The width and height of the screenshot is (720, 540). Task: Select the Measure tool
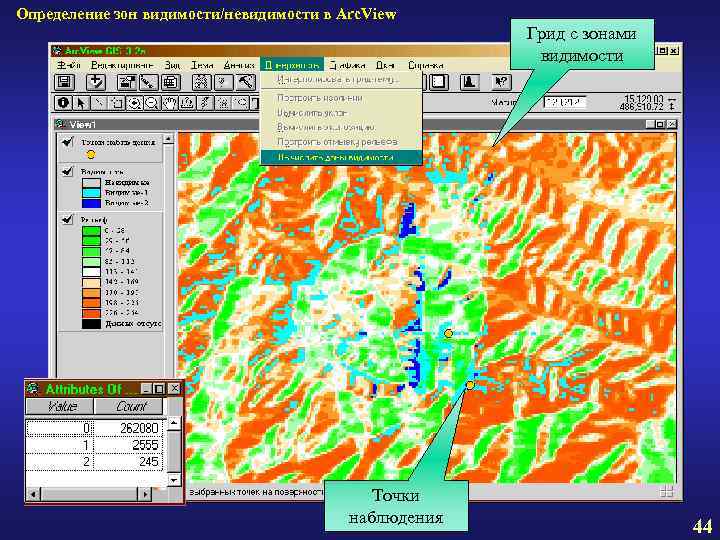click(x=187, y=103)
